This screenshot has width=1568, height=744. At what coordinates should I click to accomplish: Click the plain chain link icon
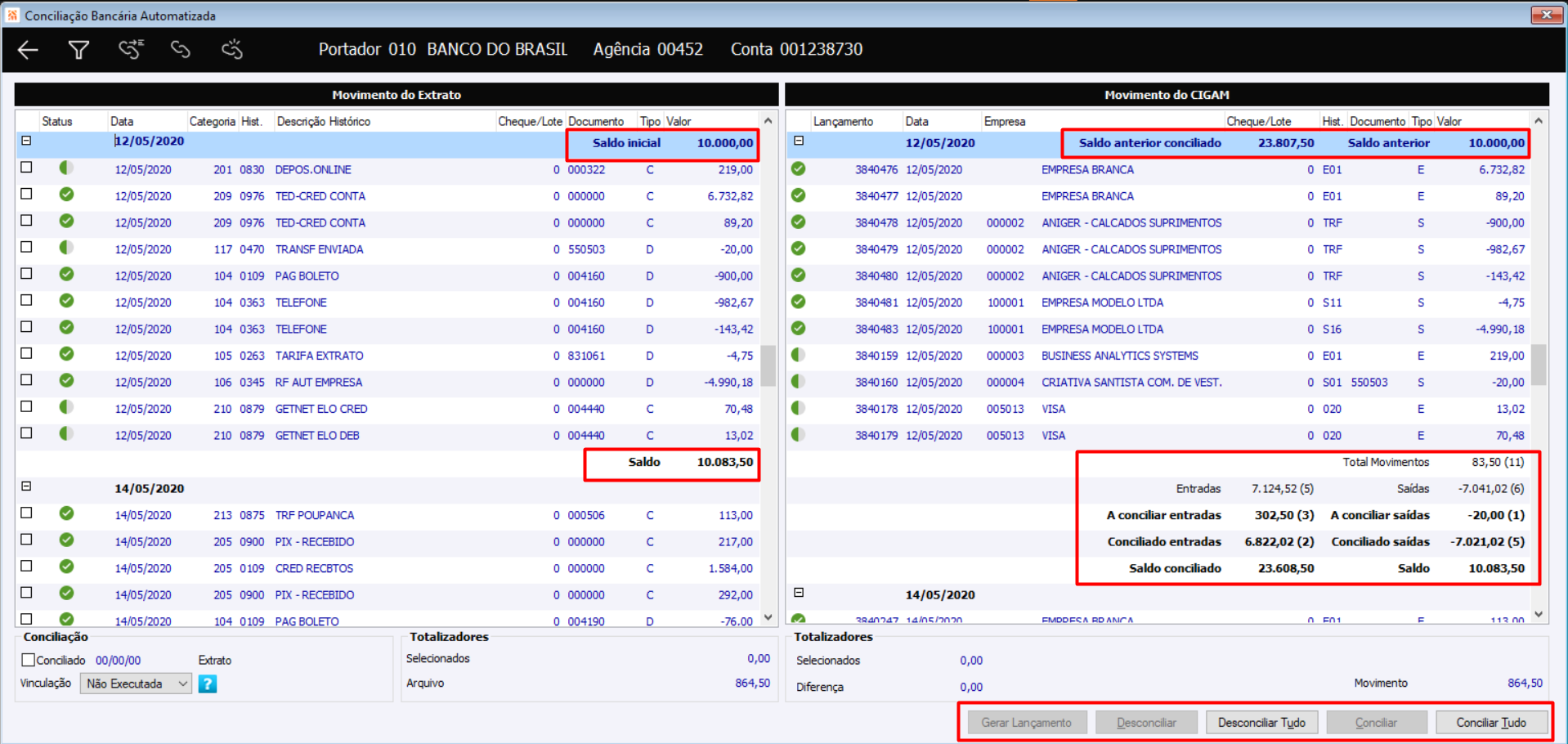click(x=181, y=50)
